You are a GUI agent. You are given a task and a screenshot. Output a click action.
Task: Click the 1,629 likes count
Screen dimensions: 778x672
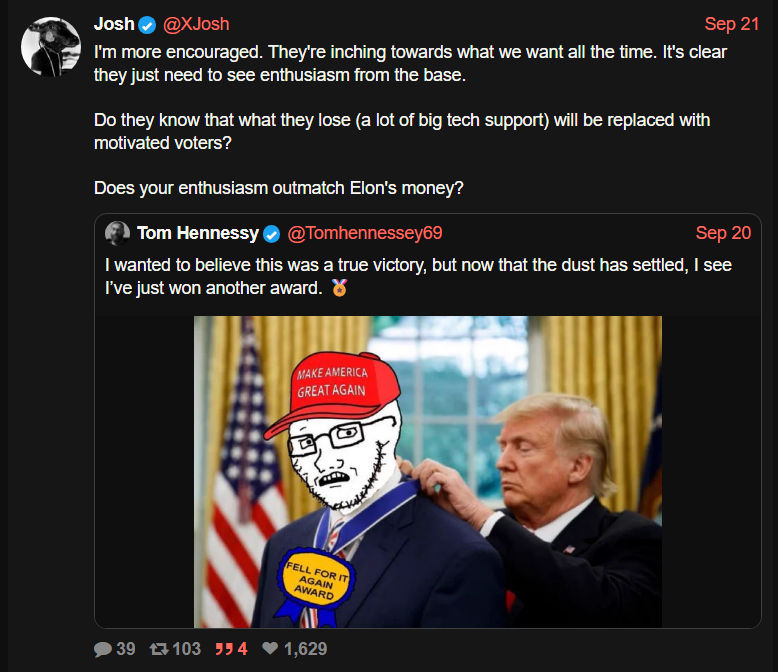305,649
